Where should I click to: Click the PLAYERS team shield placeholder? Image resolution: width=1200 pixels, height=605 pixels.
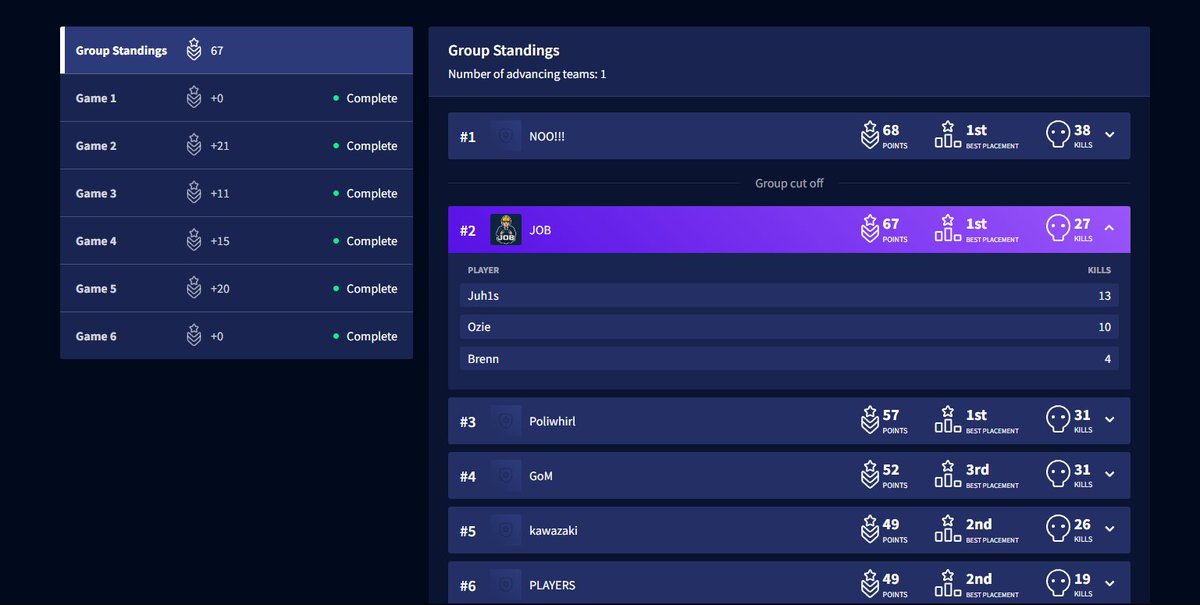coord(506,585)
